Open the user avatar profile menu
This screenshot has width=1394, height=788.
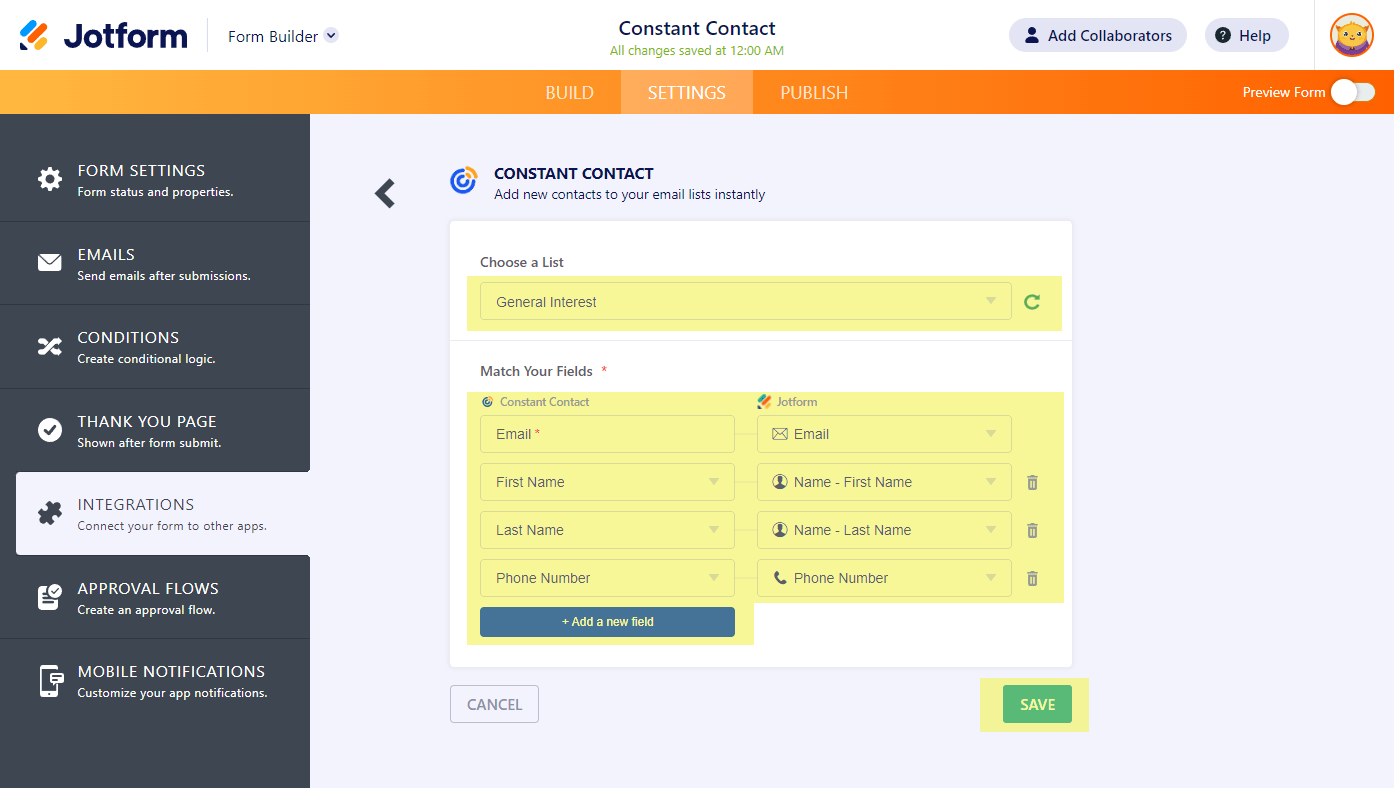1351,36
